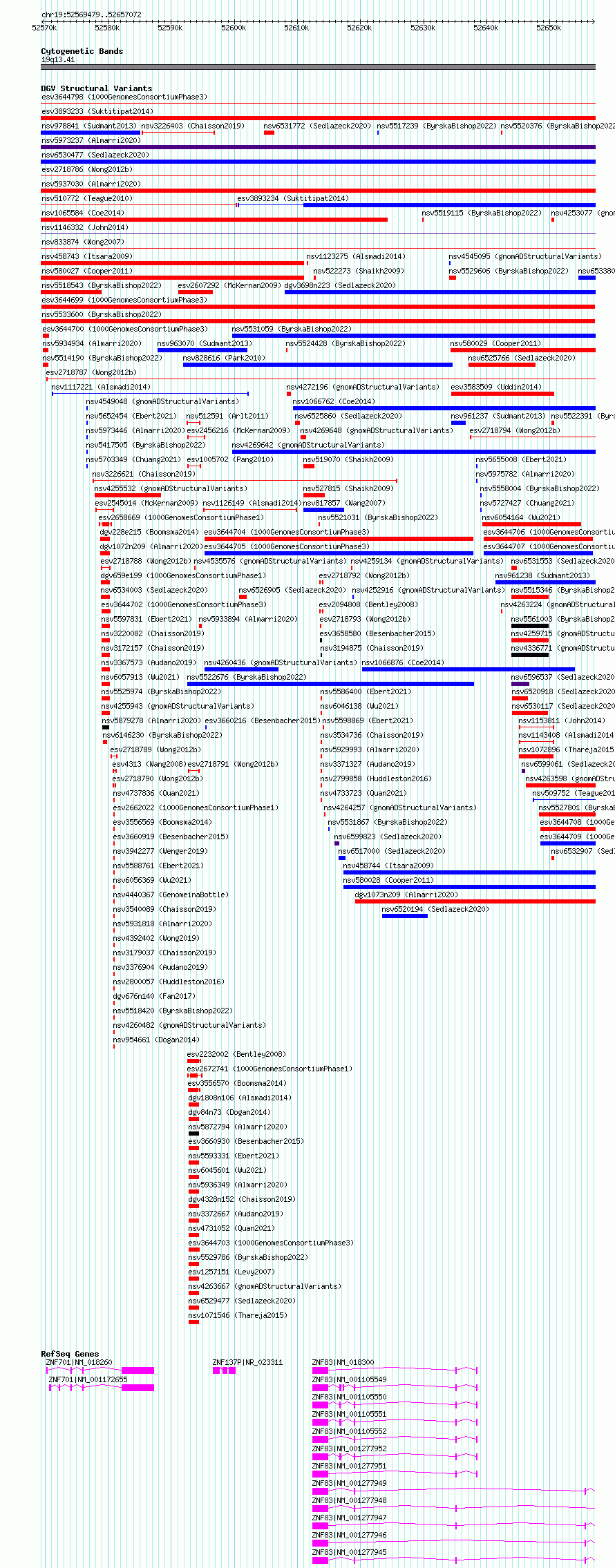The width and height of the screenshot is (615, 1568).
Task: Click the gray 19q13.41 cytoband bar
Action: pos(318,67)
